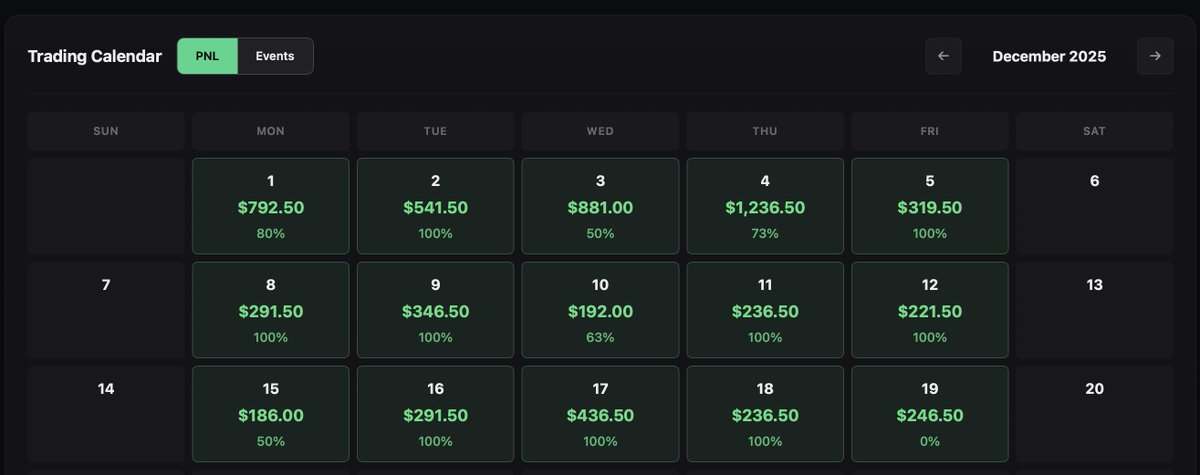Click the FRI column header
Screen dimensions: 1200x475
pos(930,131)
